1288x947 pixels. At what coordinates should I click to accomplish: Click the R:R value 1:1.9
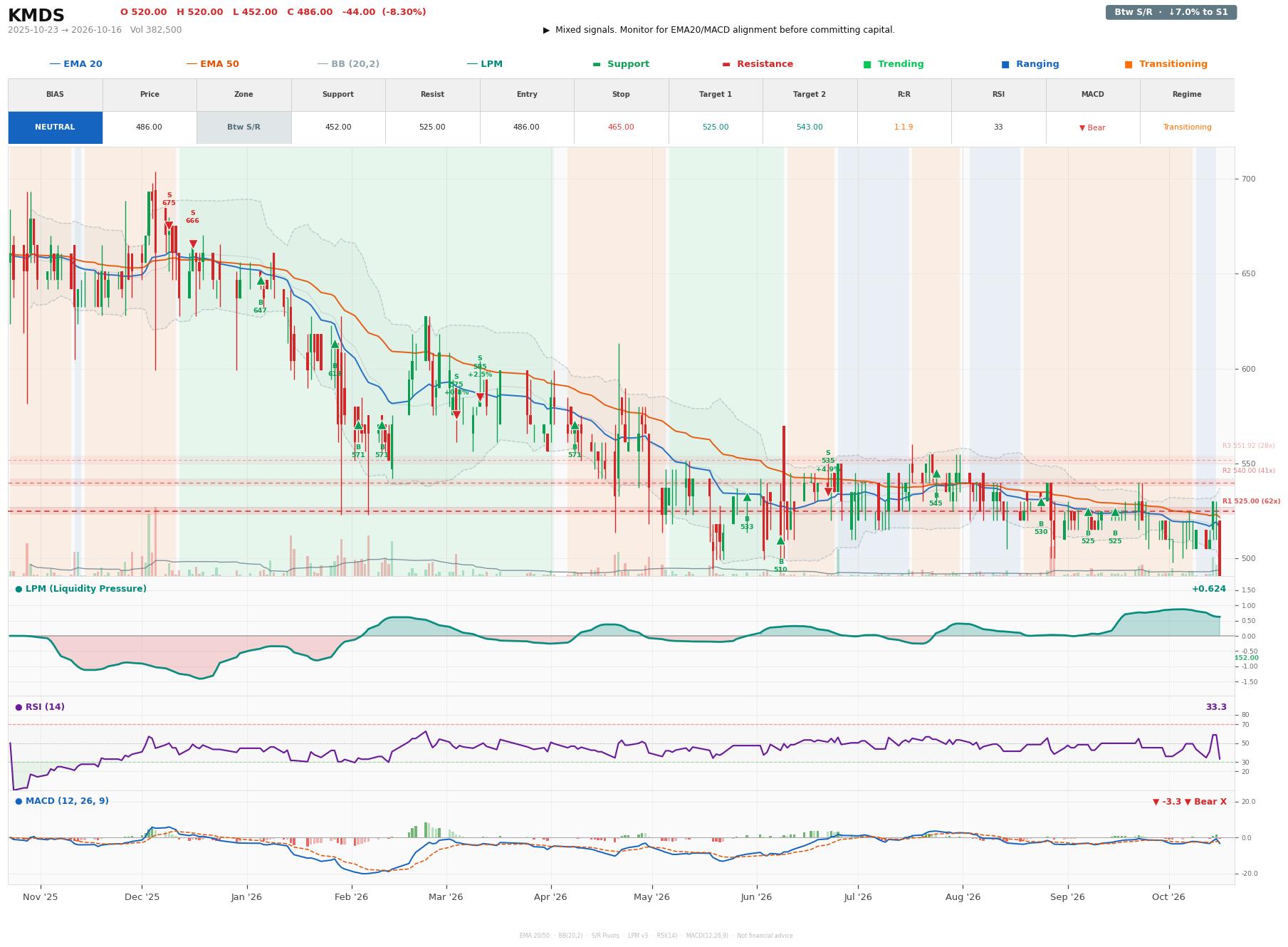coord(904,127)
